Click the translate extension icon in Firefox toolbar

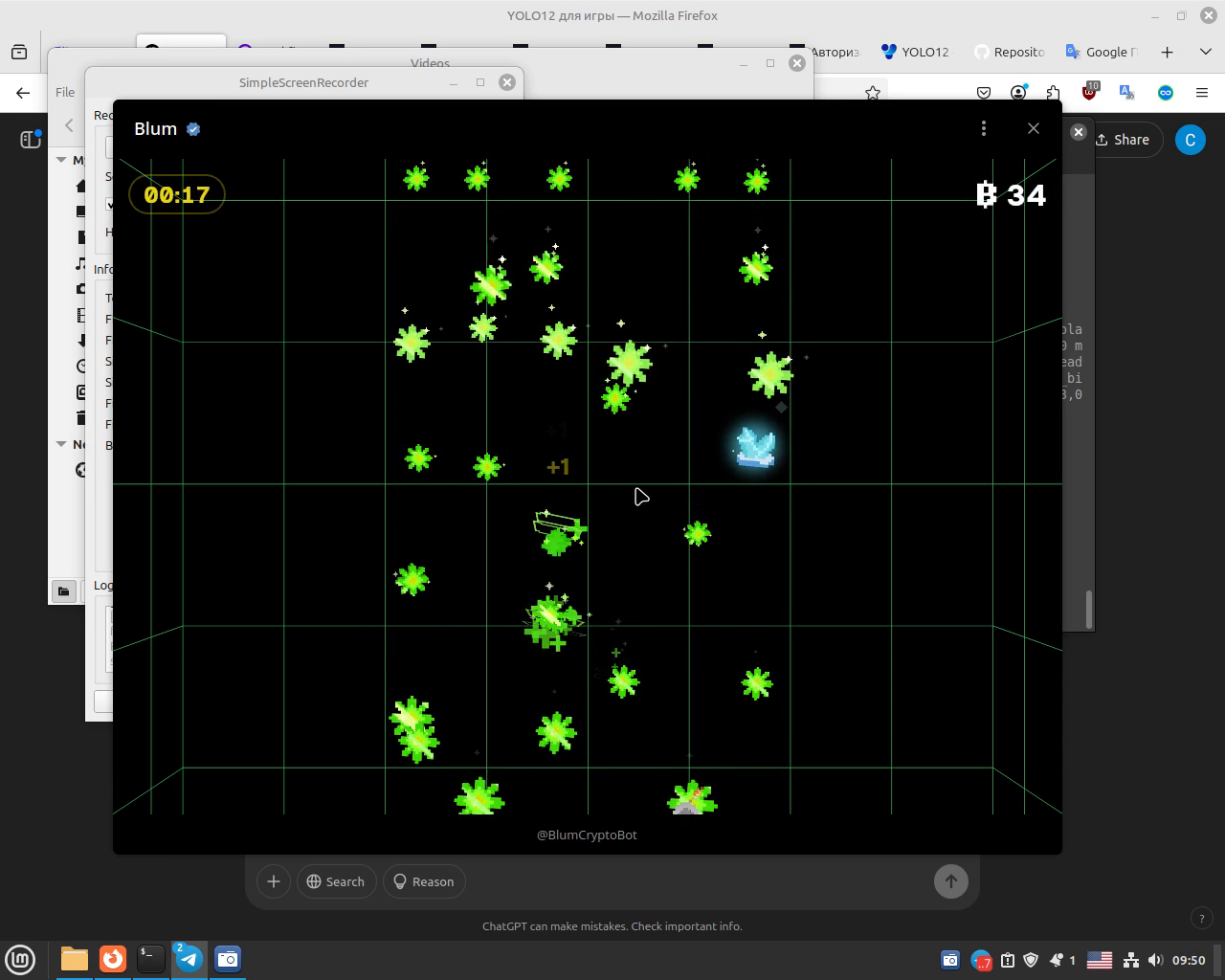[1126, 93]
